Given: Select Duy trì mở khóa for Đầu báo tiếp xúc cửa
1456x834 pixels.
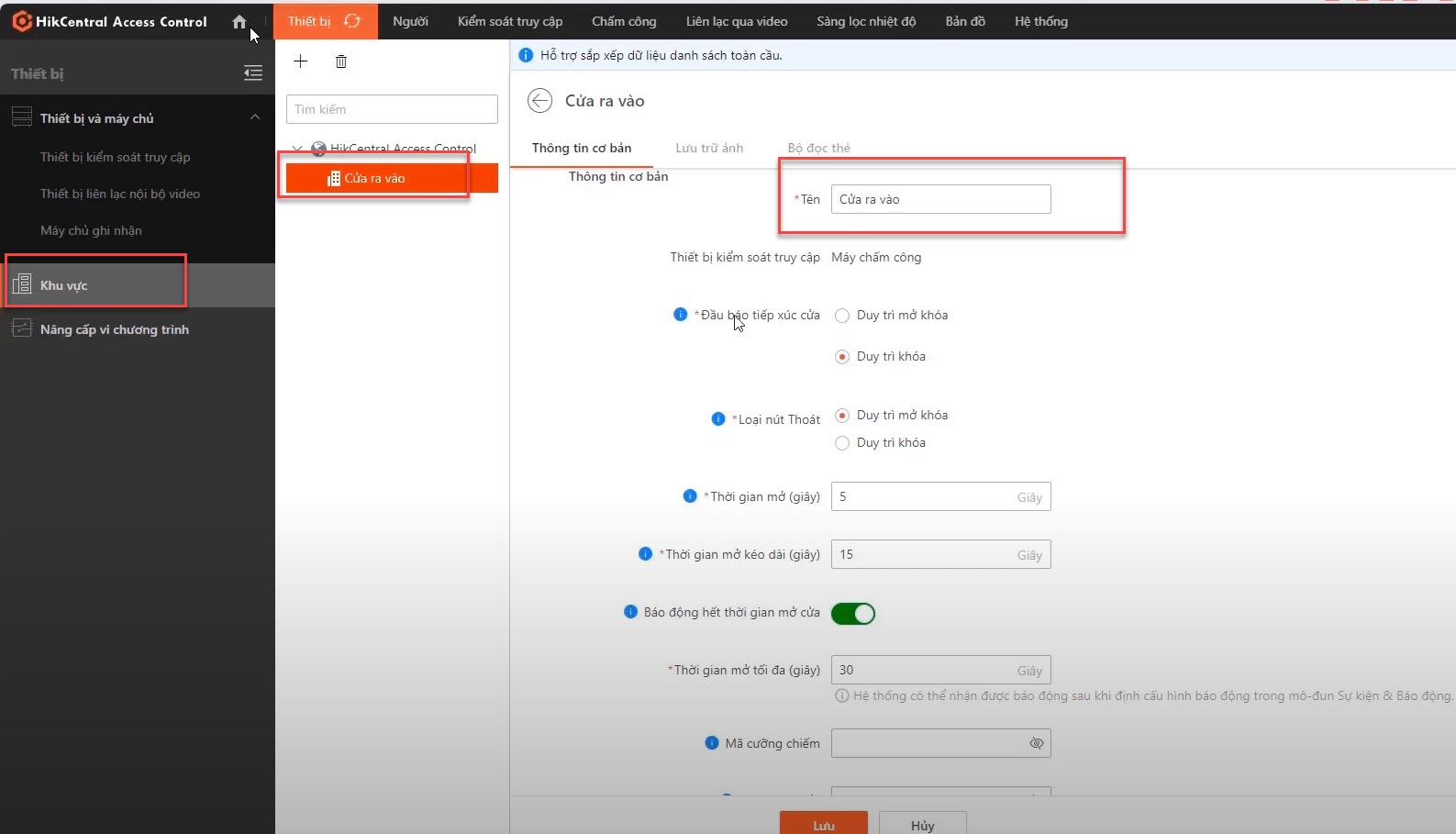Looking at the screenshot, I should tap(842, 316).
